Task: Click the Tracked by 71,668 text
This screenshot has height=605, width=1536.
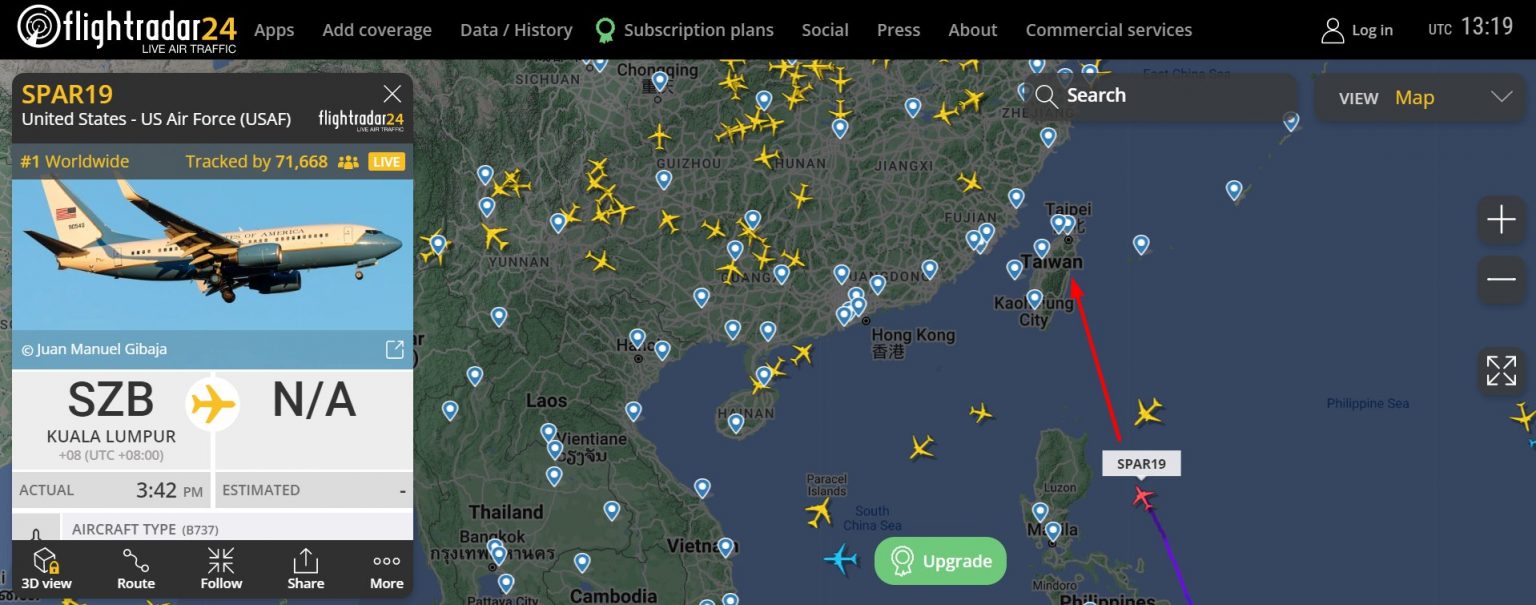Action: (x=256, y=161)
